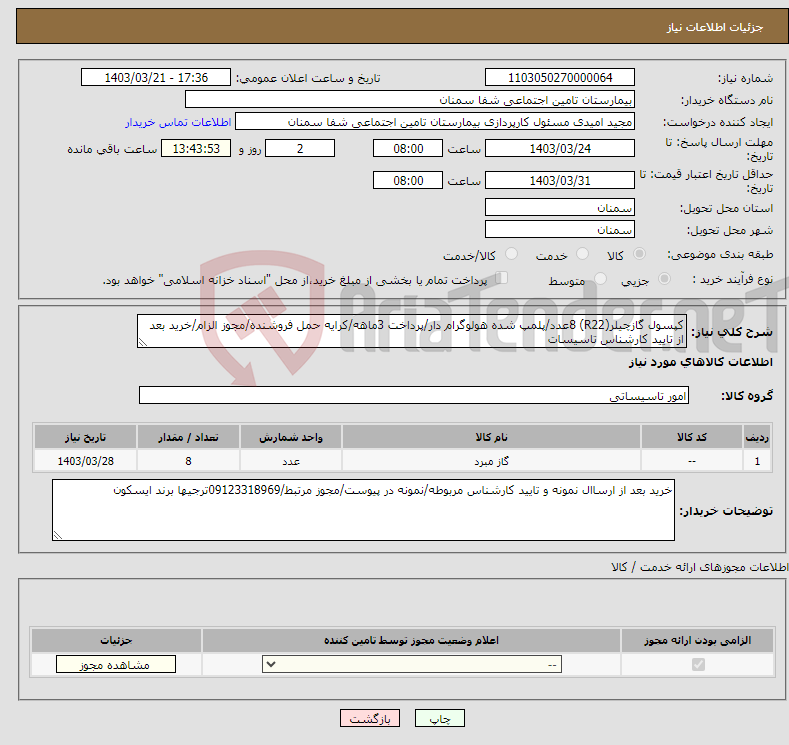Click the remaining days field showing 2
The image size is (789, 745).
(x=300, y=149)
